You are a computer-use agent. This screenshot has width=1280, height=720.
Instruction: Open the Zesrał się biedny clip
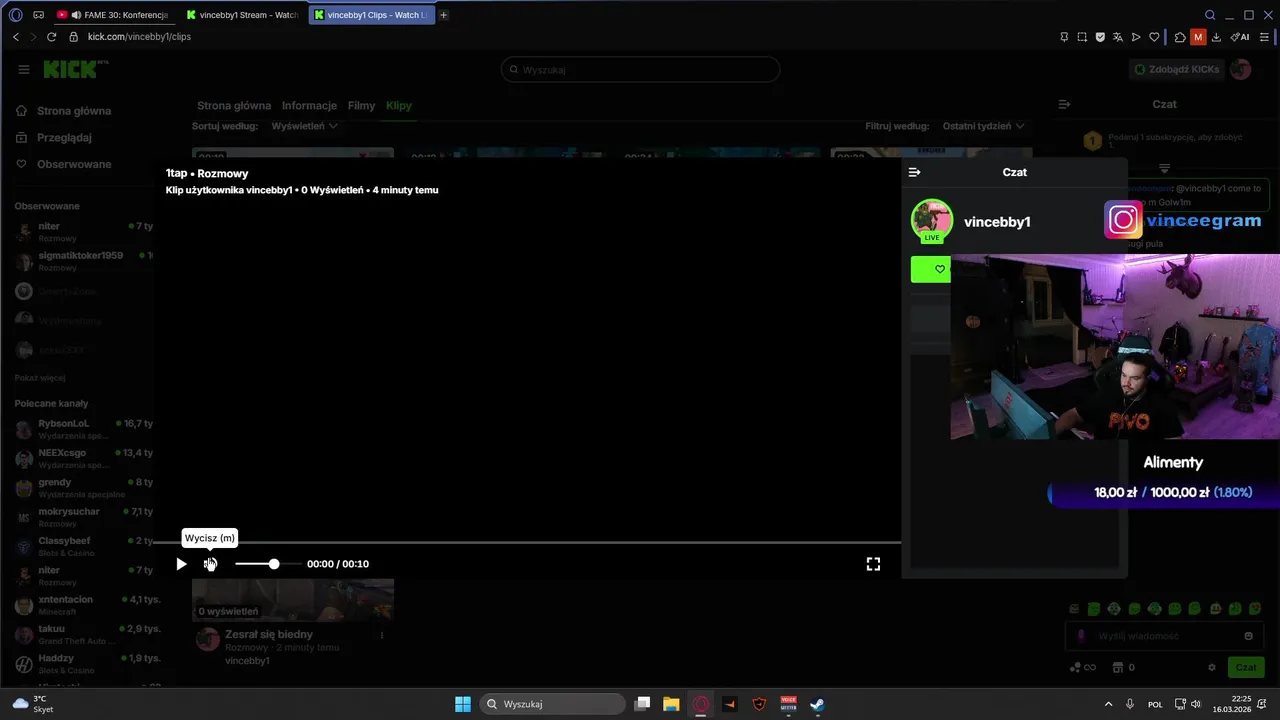(269, 634)
